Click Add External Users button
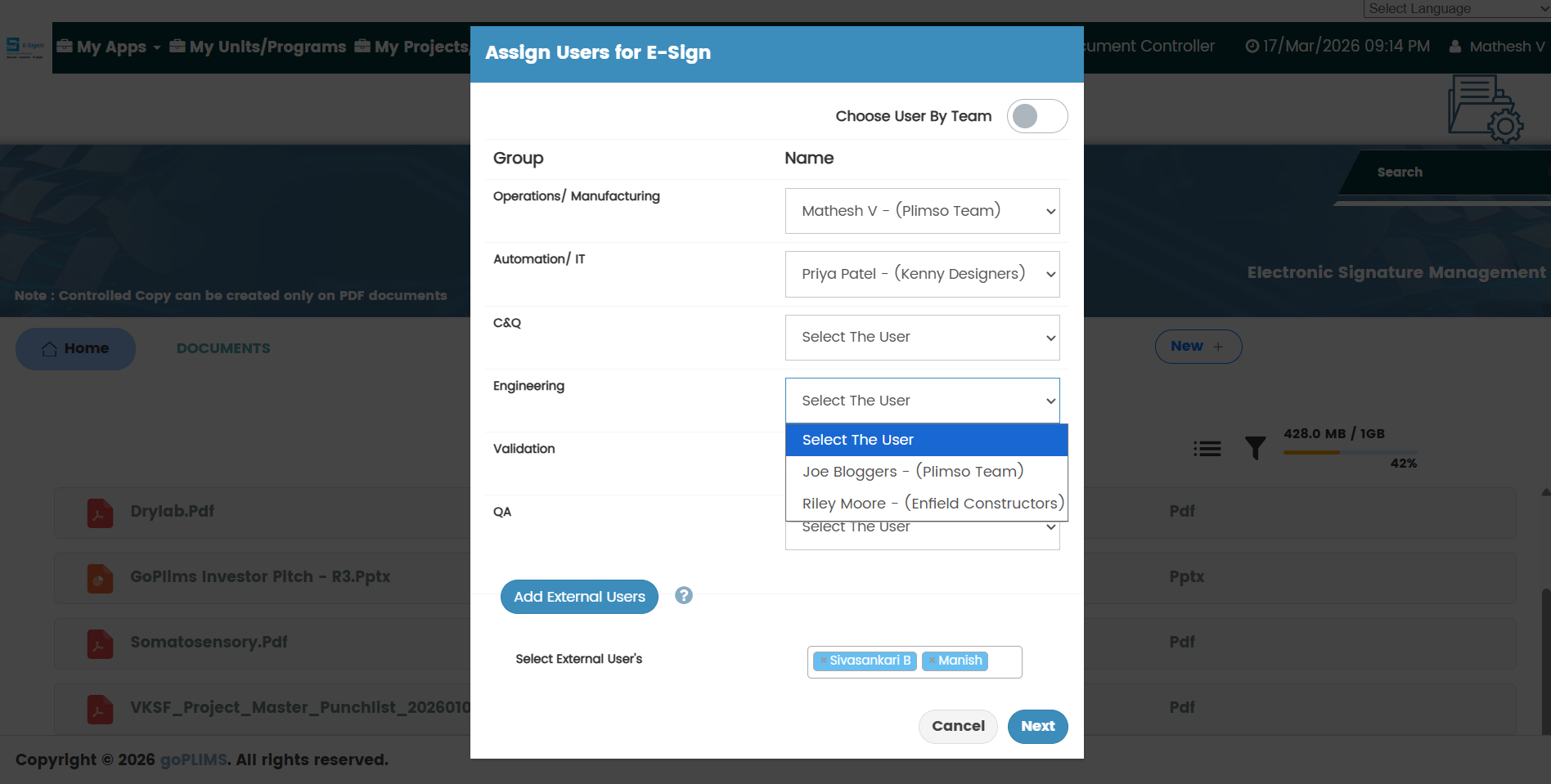The width and height of the screenshot is (1551, 784). pyautogui.click(x=579, y=597)
